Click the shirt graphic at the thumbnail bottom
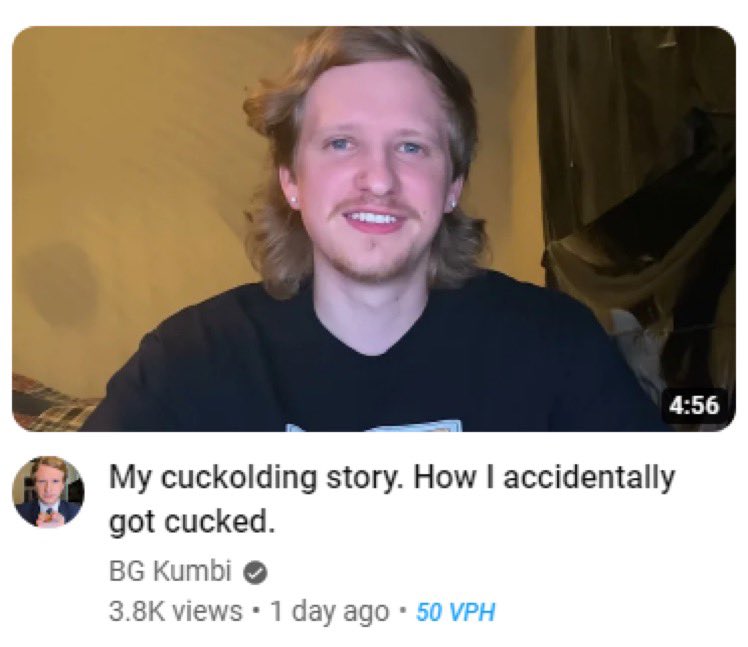748x647 pixels. (x=374, y=426)
